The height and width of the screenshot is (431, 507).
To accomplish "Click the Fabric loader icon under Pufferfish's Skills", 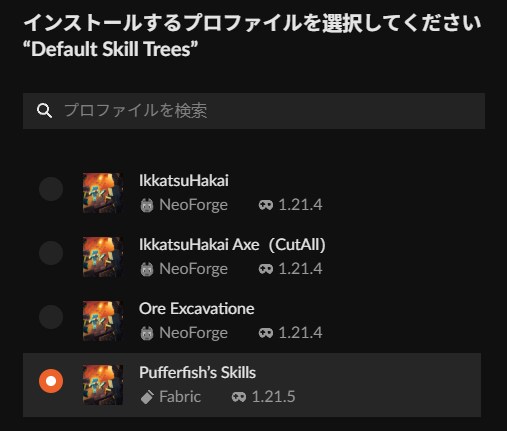I will point(147,397).
